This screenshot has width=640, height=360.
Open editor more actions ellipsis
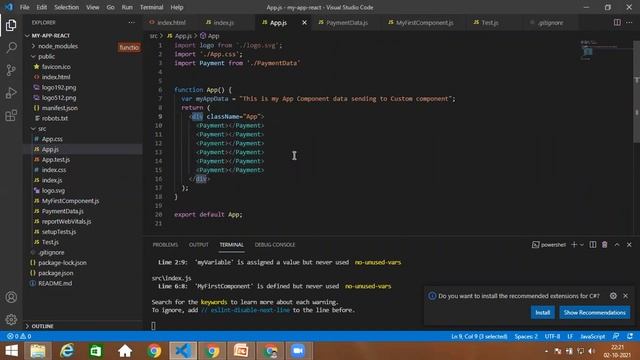tap(629, 22)
